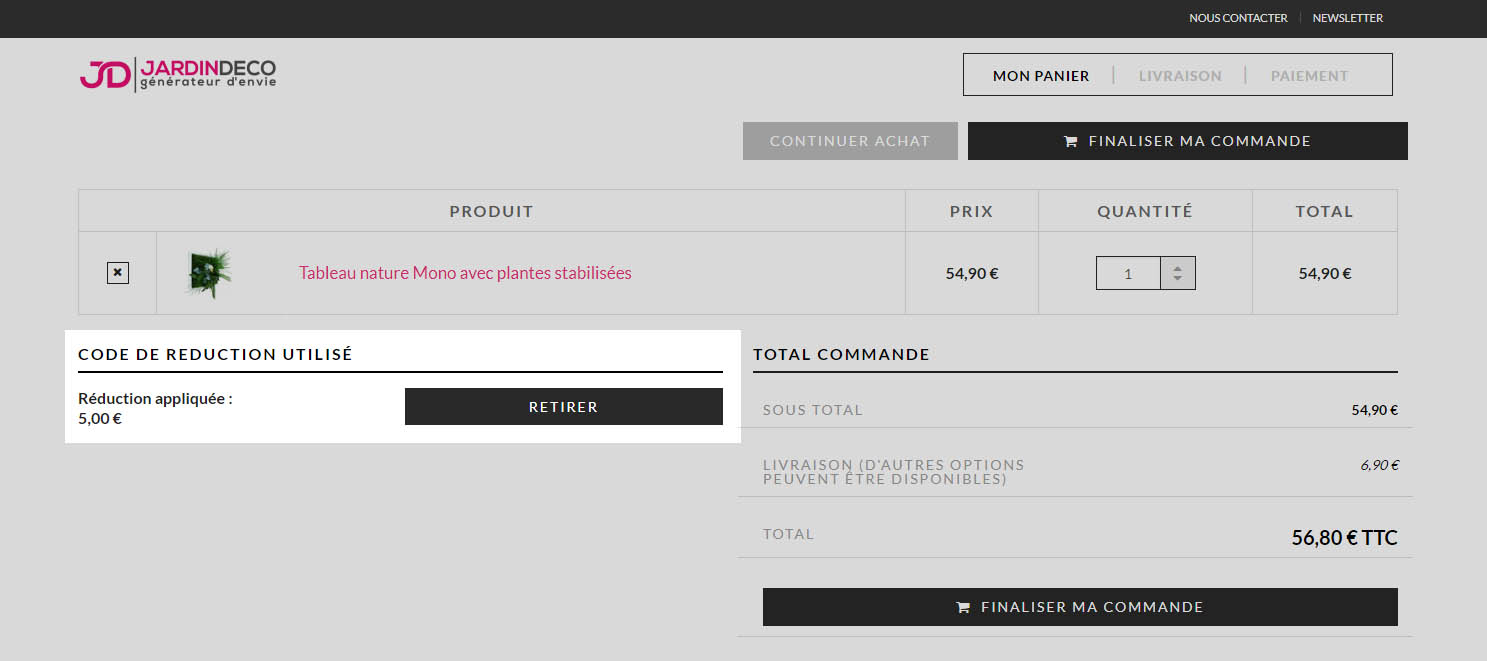1487x661 pixels.
Task: Click the quantity input field
Action: [1128, 273]
